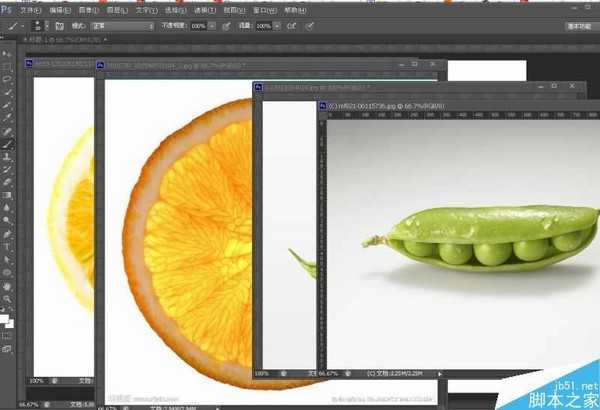Viewport: 600px width, 410px height.
Task: Select the Horizontal Type tool
Action: 8,246
